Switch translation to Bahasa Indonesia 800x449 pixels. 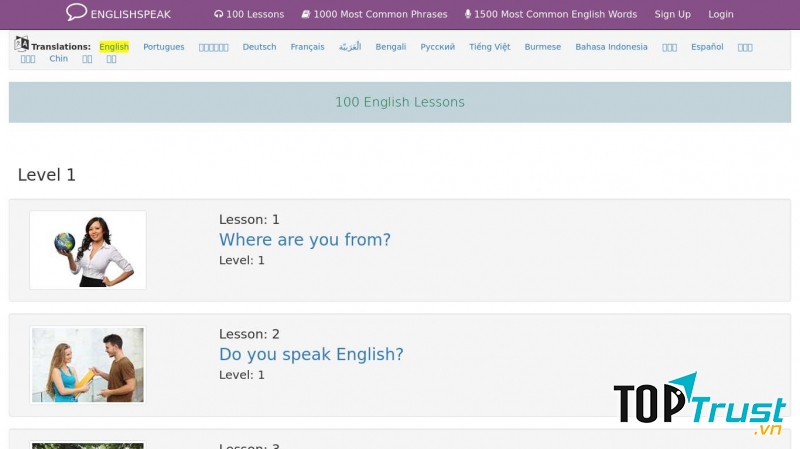click(611, 46)
